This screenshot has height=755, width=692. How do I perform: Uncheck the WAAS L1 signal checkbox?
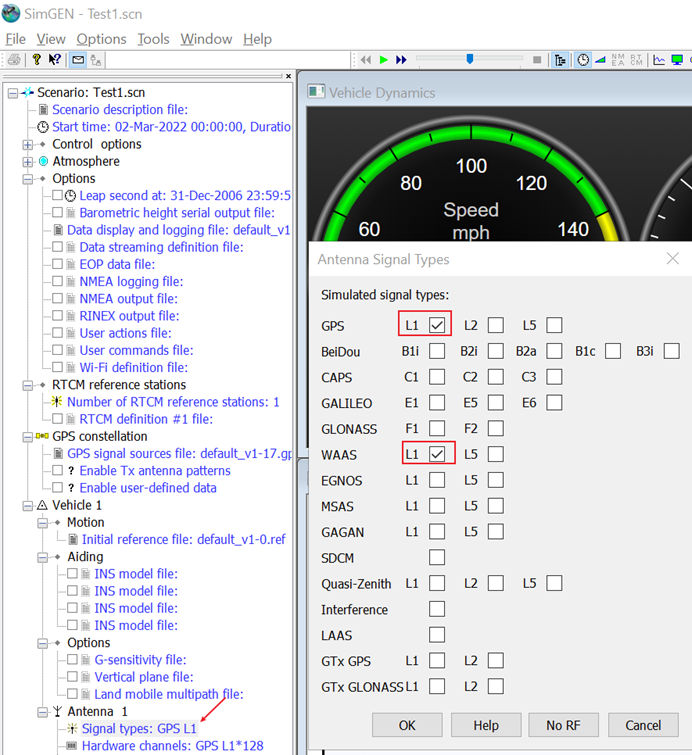coord(437,455)
